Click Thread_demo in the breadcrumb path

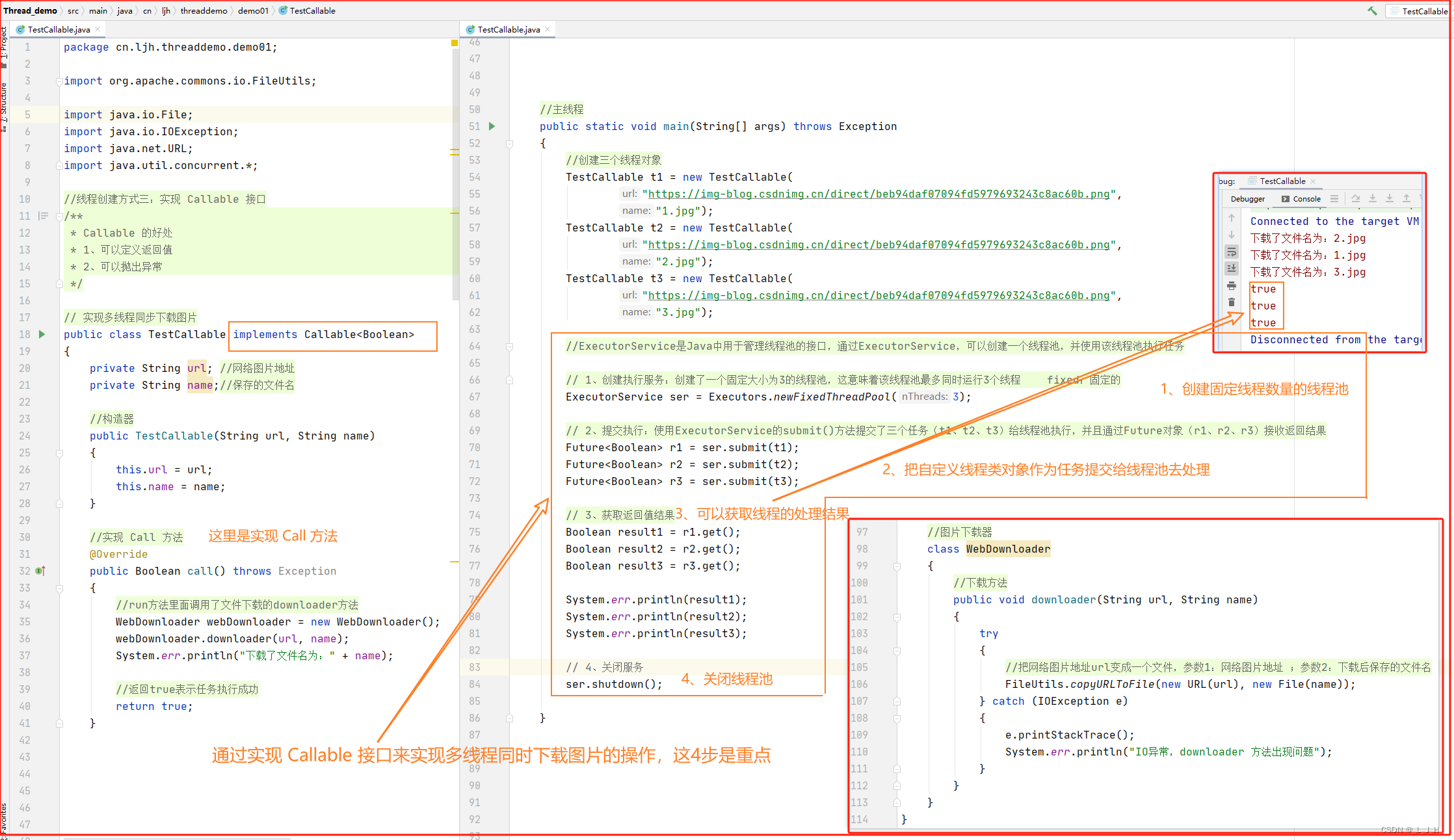30,10
